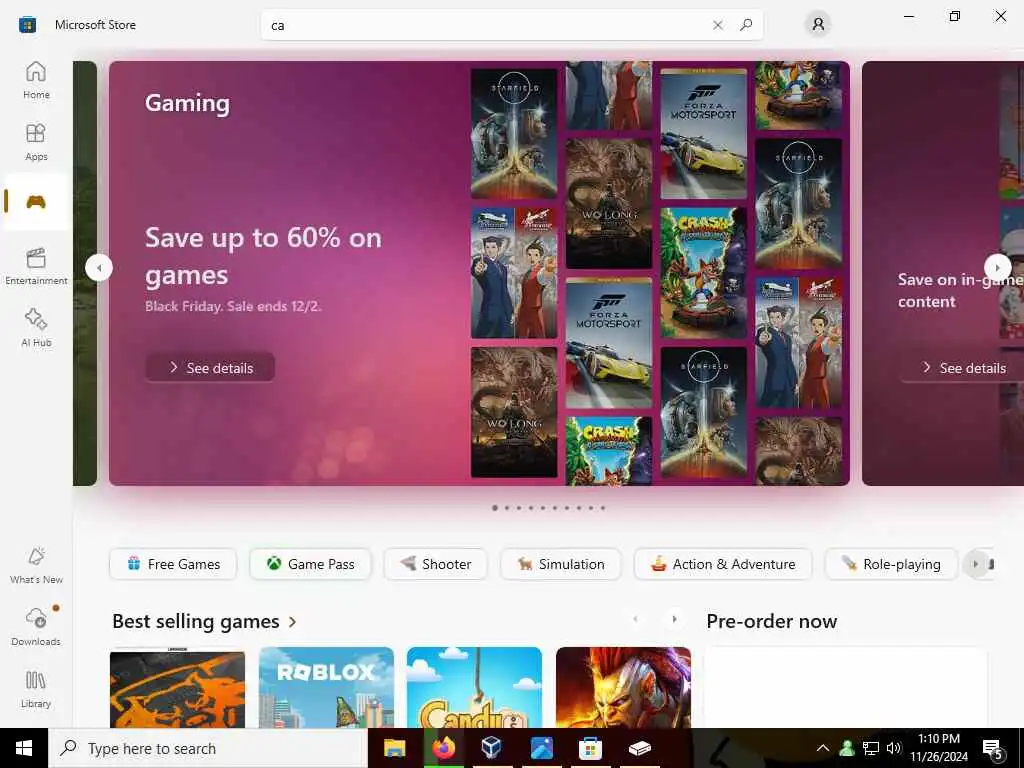Select the Simulation category chip
The width and height of the screenshot is (1024, 768).
click(x=561, y=564)
